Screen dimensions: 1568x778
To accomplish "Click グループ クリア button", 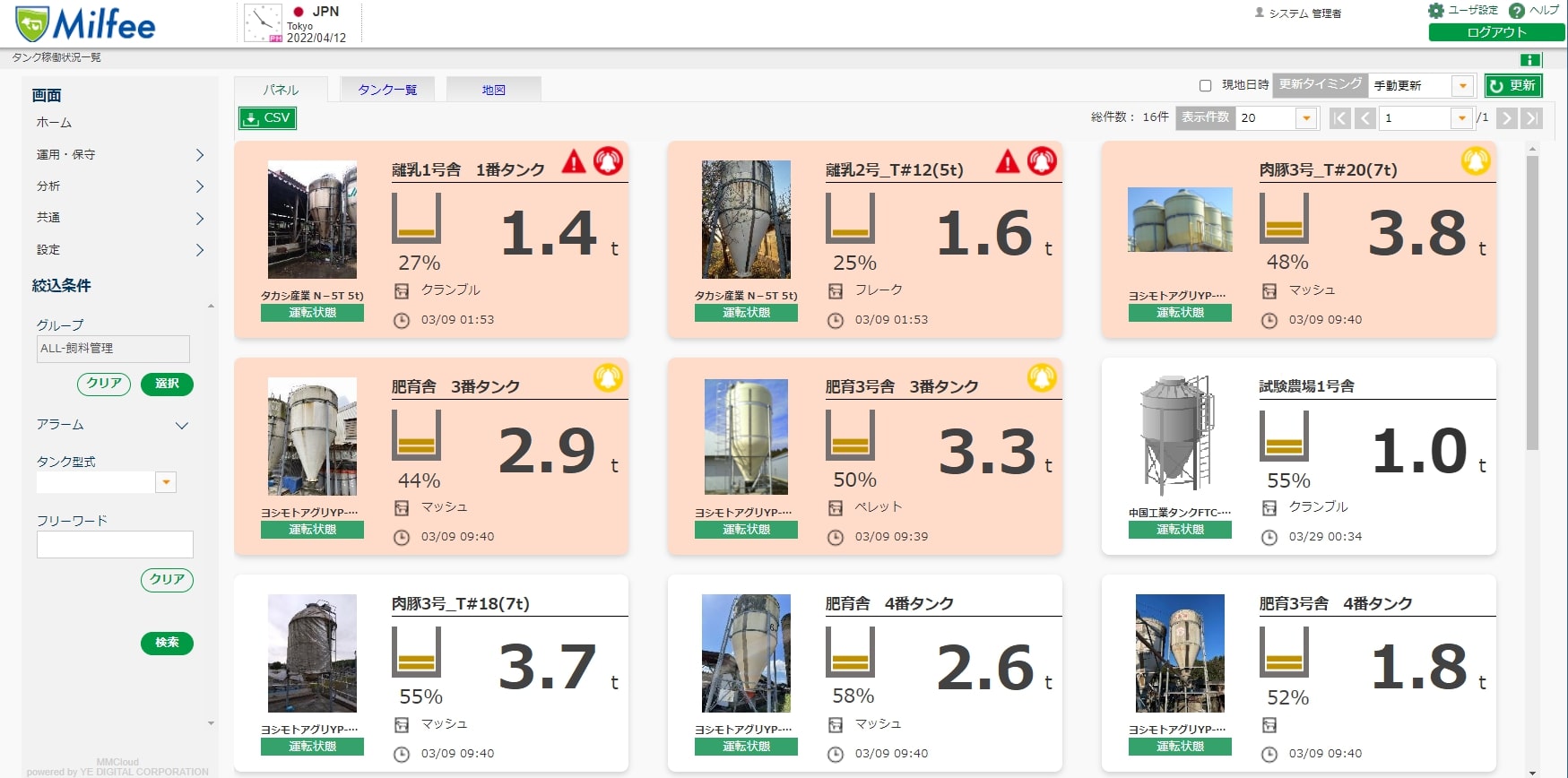I will pyautogui.click(x=104, y=384).
